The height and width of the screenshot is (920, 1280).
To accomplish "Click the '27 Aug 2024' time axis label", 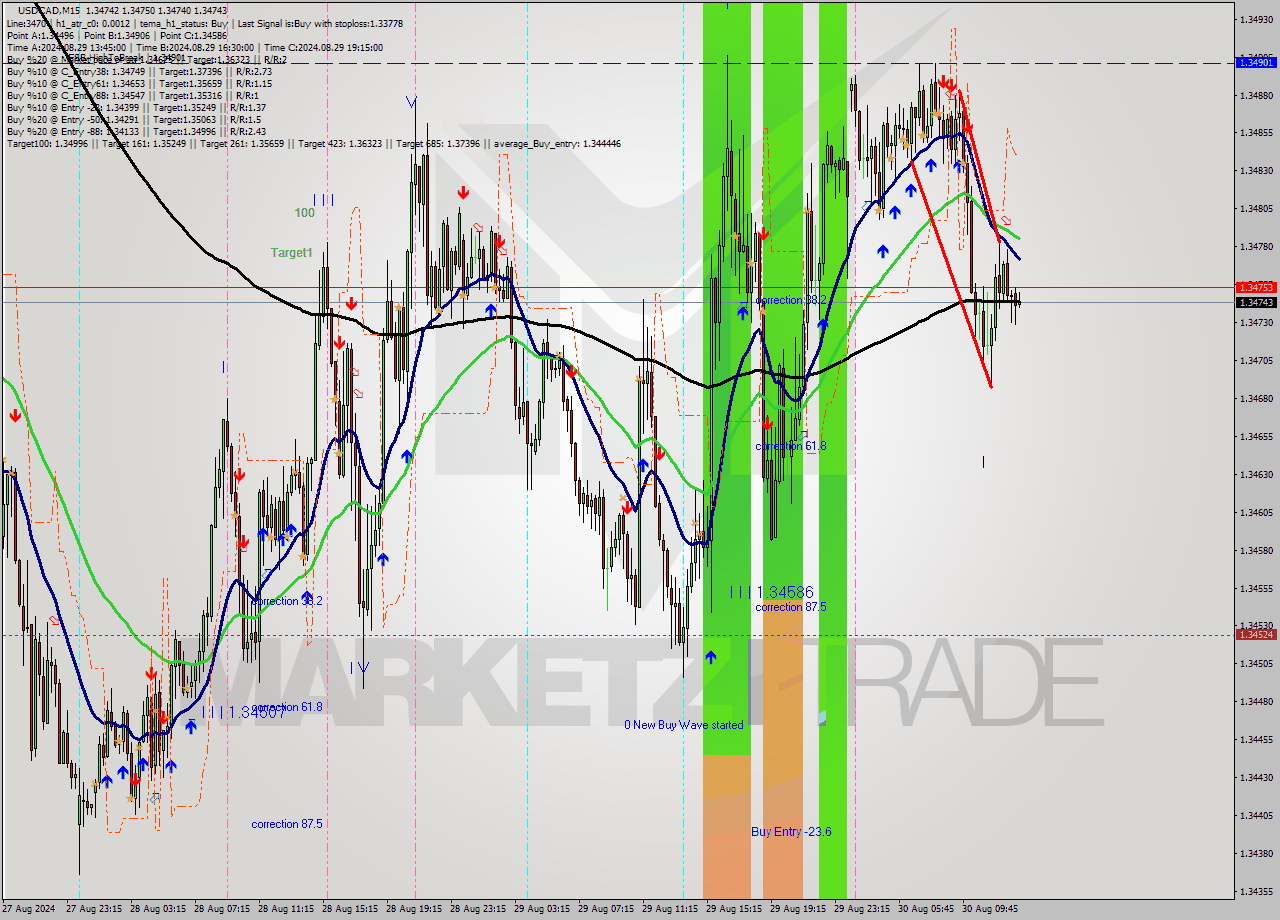I will click(30, 909).
